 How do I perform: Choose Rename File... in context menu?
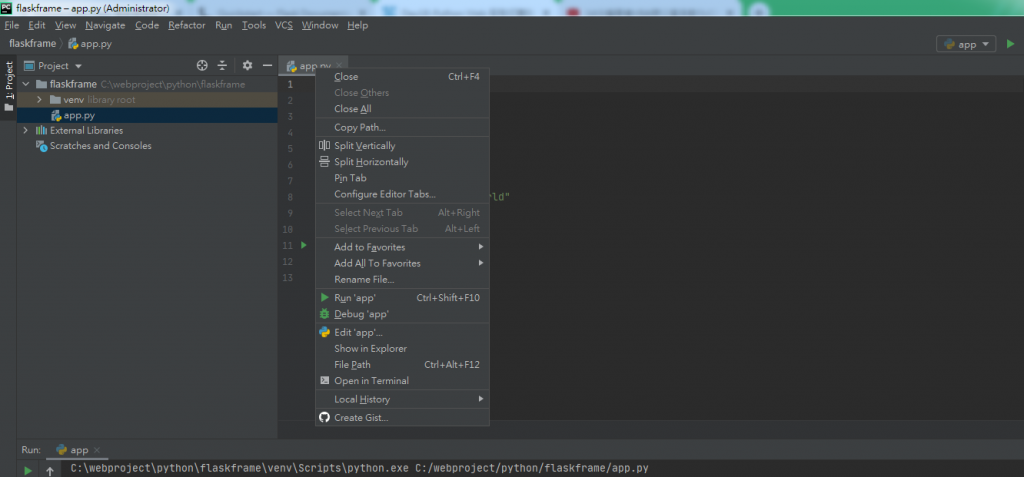[402, 280]
